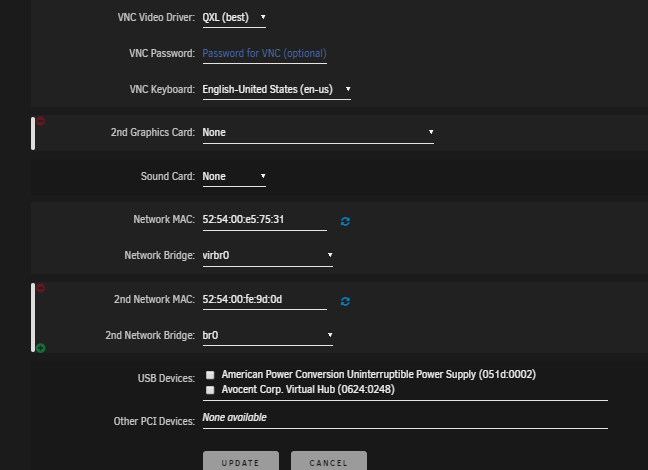The width and height of the screenshot is (648, 470).
Task: Regenerate the 2nd Network MAC address
Action: (x=345, y=301)
